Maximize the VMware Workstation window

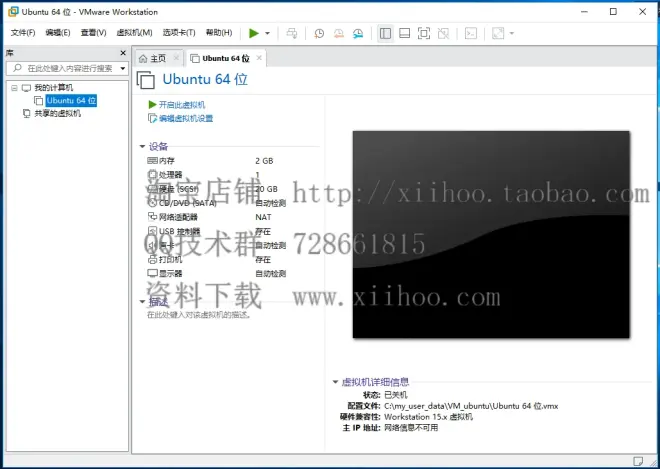pos(613,12)
